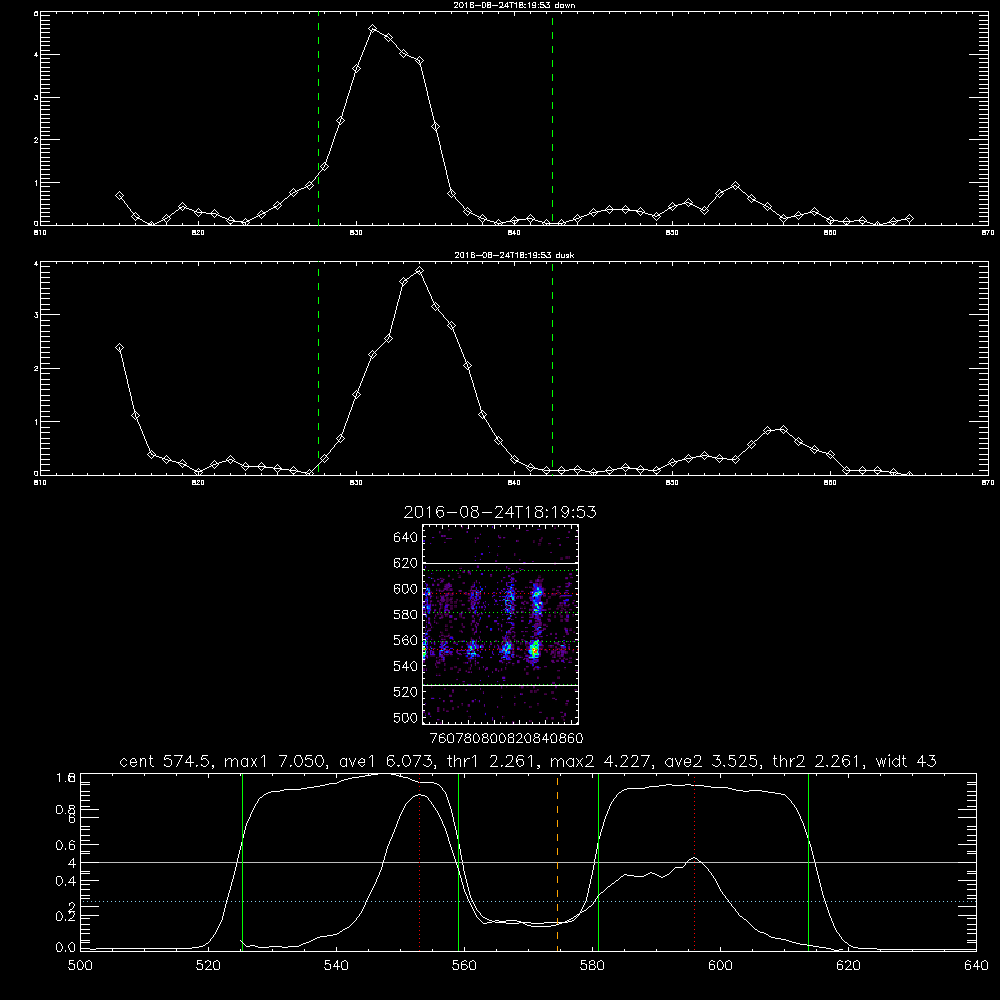Screen dimensions: 1000x1000
Task: Click the green vertical line near 614 in bottom plot
Action: pos(808,861)
